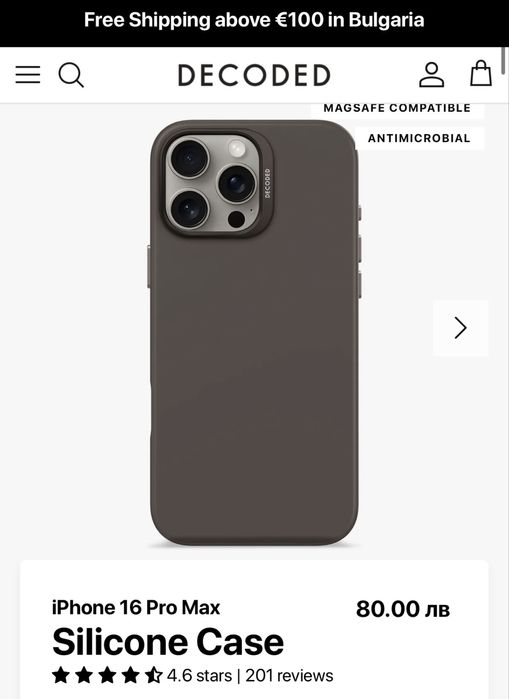Click the half-filled fifth rating star
This screenshot has width=509, height=699.
pyautogui.click(x=154, y=675)
